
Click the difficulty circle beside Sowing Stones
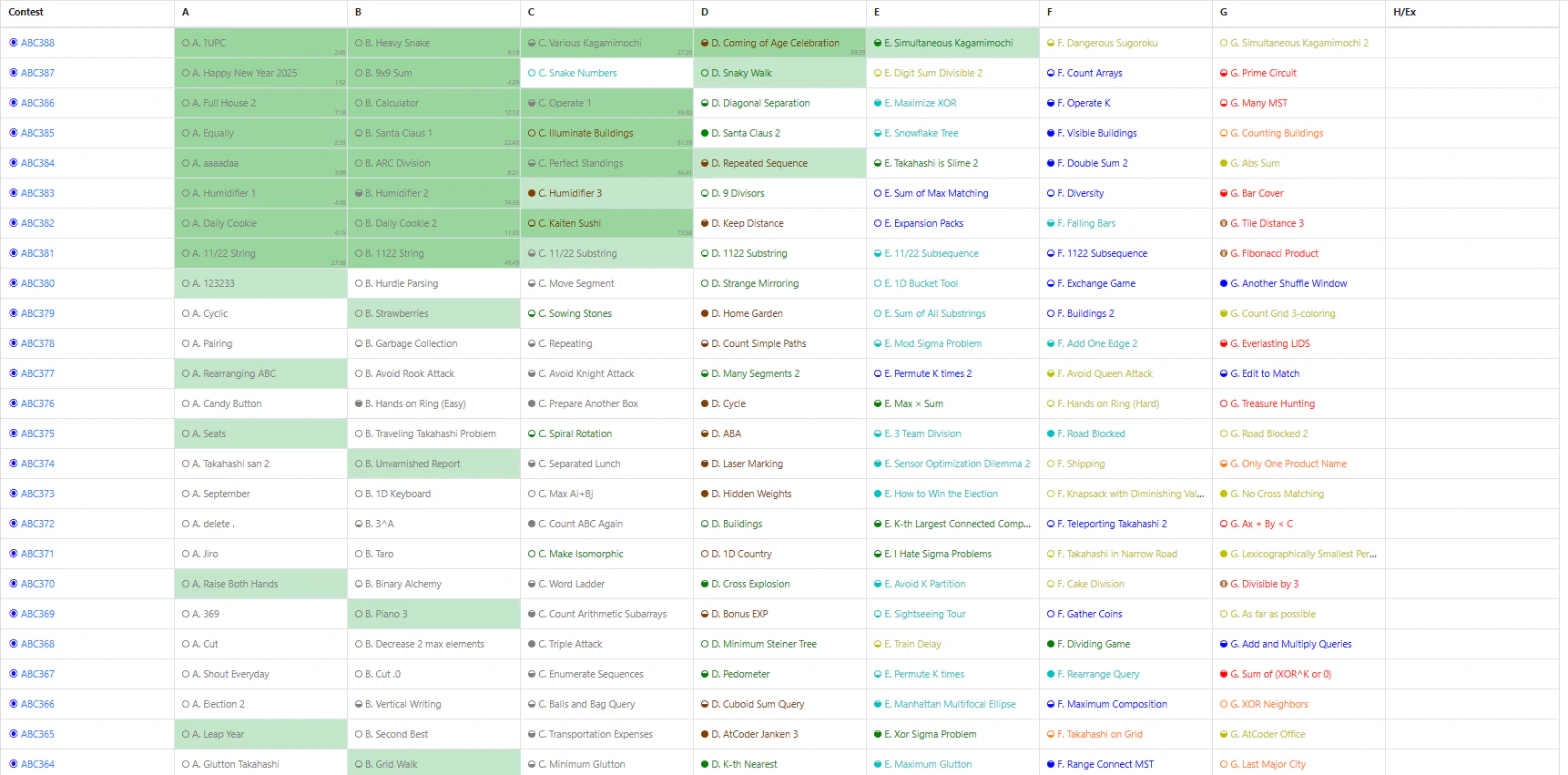[532, 313]
